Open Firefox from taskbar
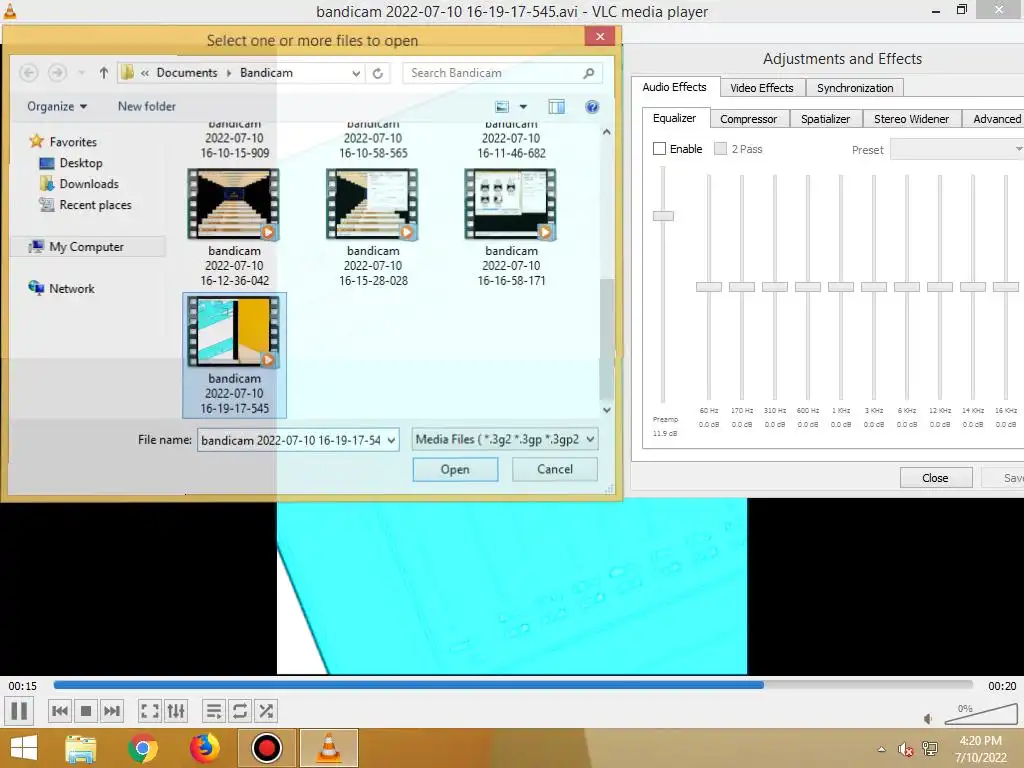Image resolution: width=1024 pixels, height=768 pixels. (x=204, y=748)
